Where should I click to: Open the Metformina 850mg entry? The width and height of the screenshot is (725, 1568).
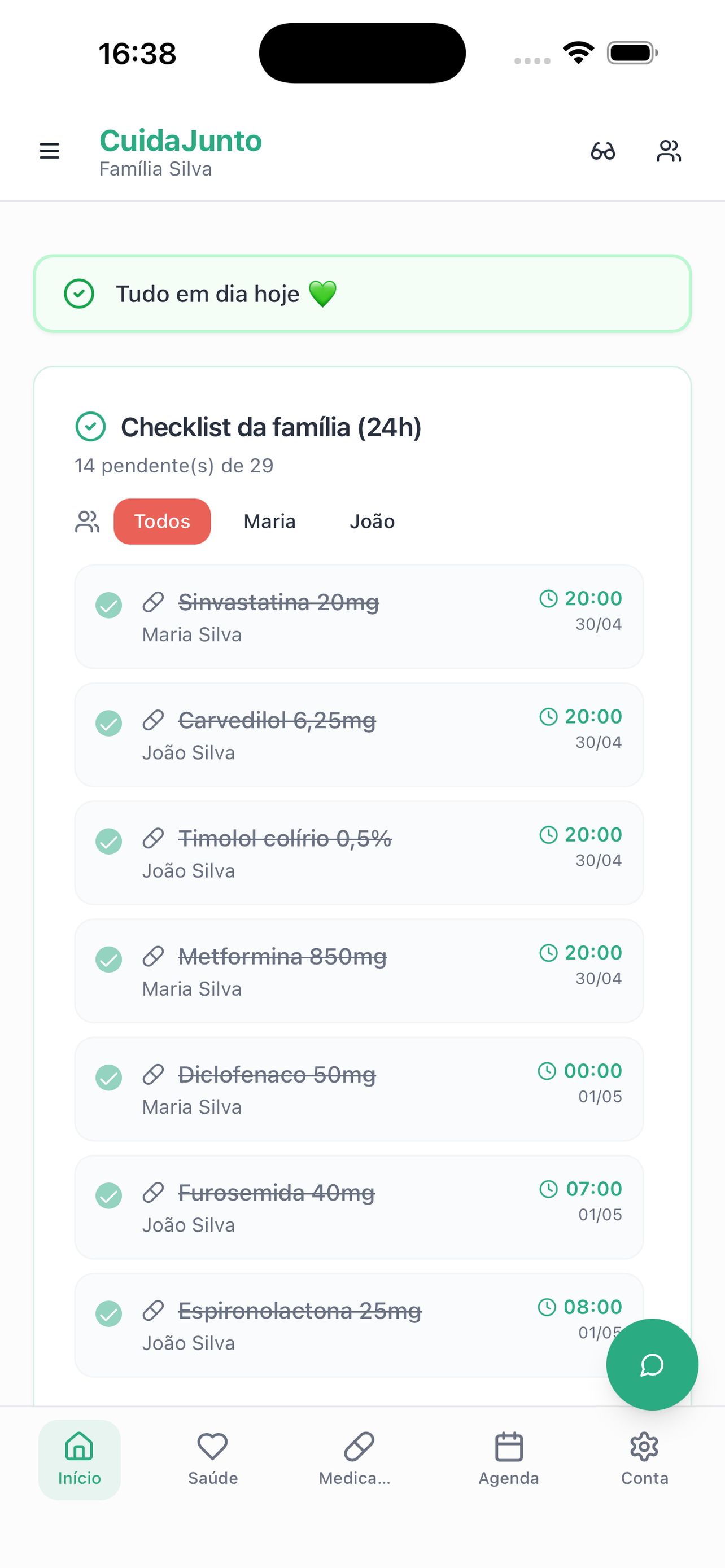359,971
